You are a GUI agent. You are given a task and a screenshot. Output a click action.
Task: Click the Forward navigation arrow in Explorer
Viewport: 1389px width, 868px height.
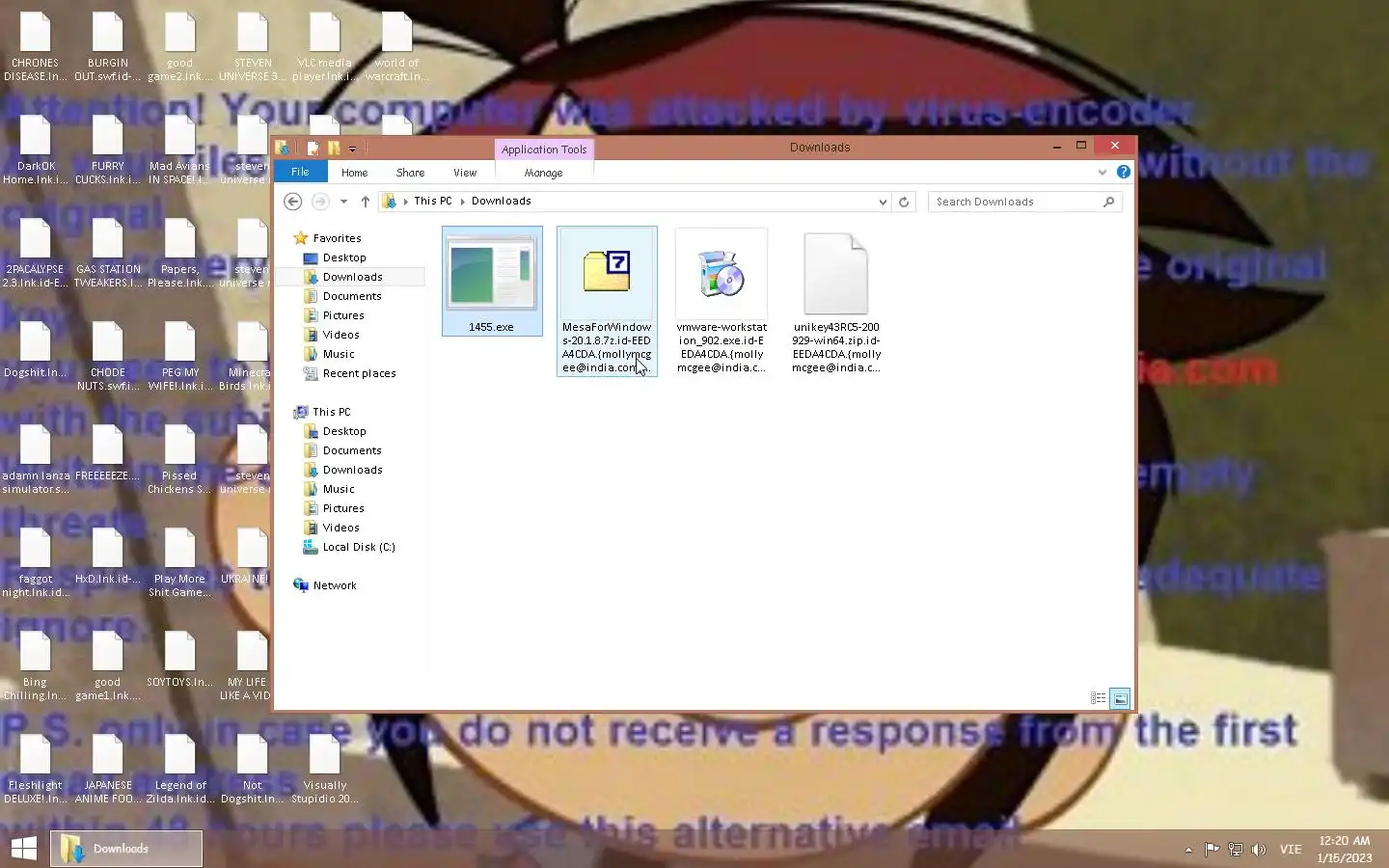320,202
